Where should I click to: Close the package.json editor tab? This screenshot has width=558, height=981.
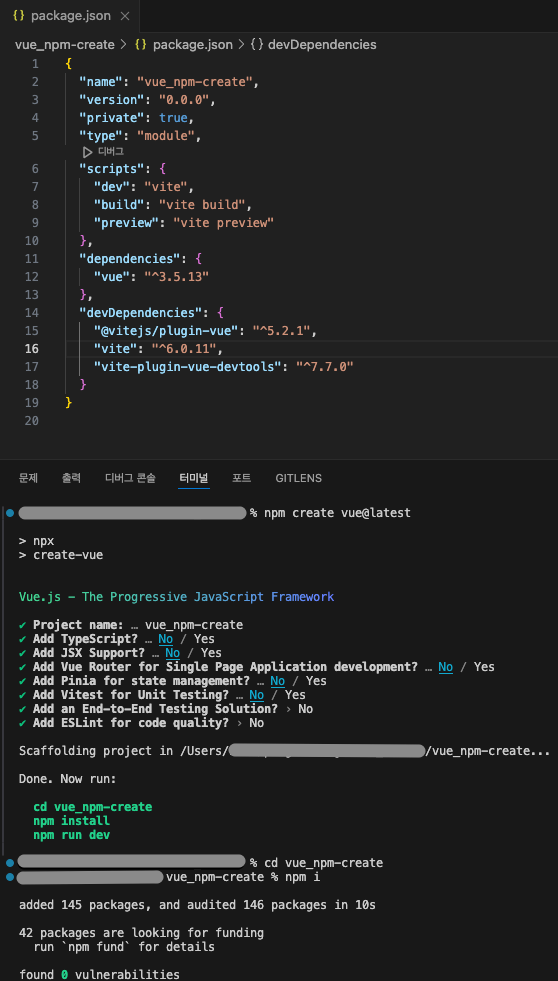click(x=124, y=16)
